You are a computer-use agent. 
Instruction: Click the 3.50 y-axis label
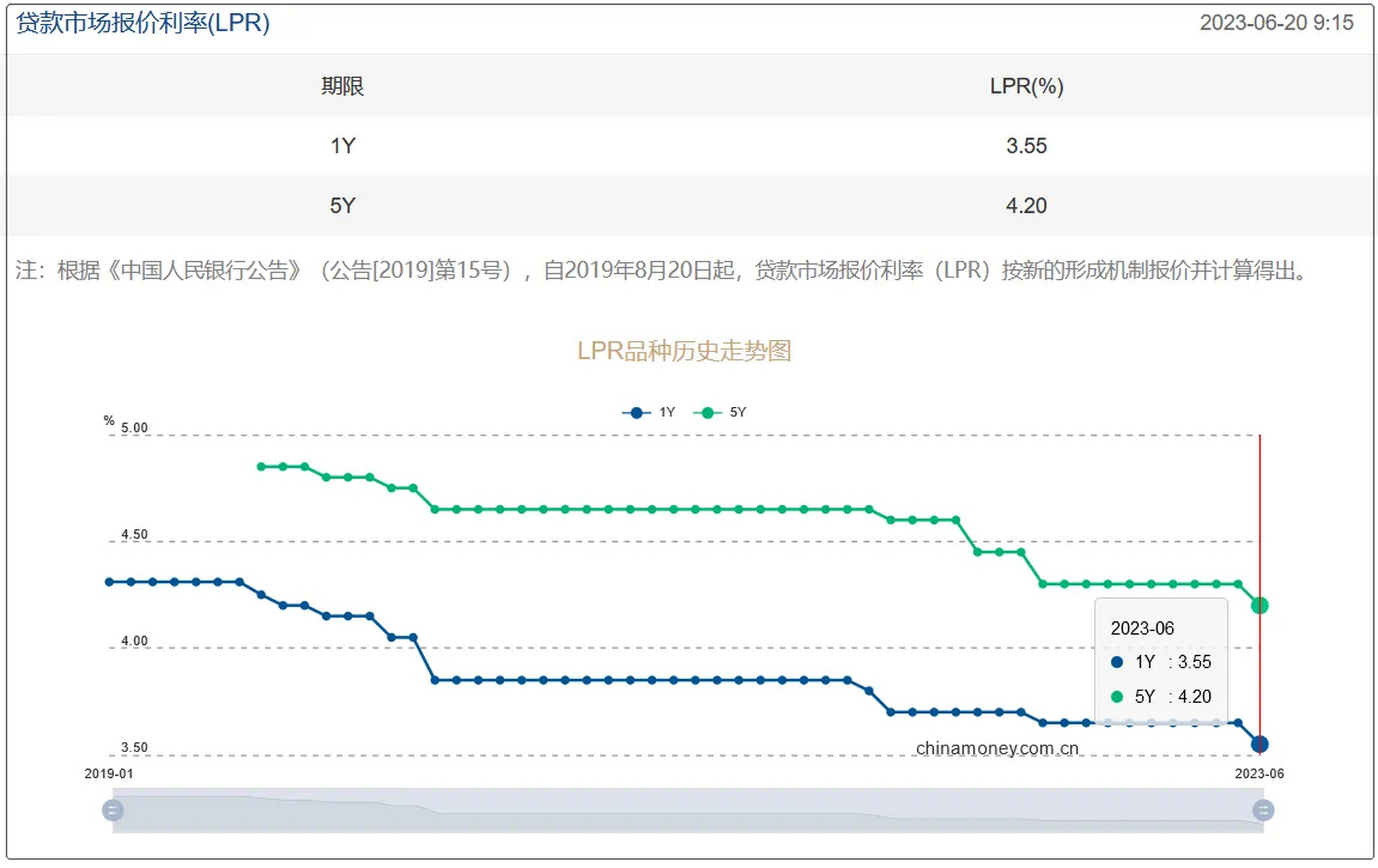click(x=134, y=747)
